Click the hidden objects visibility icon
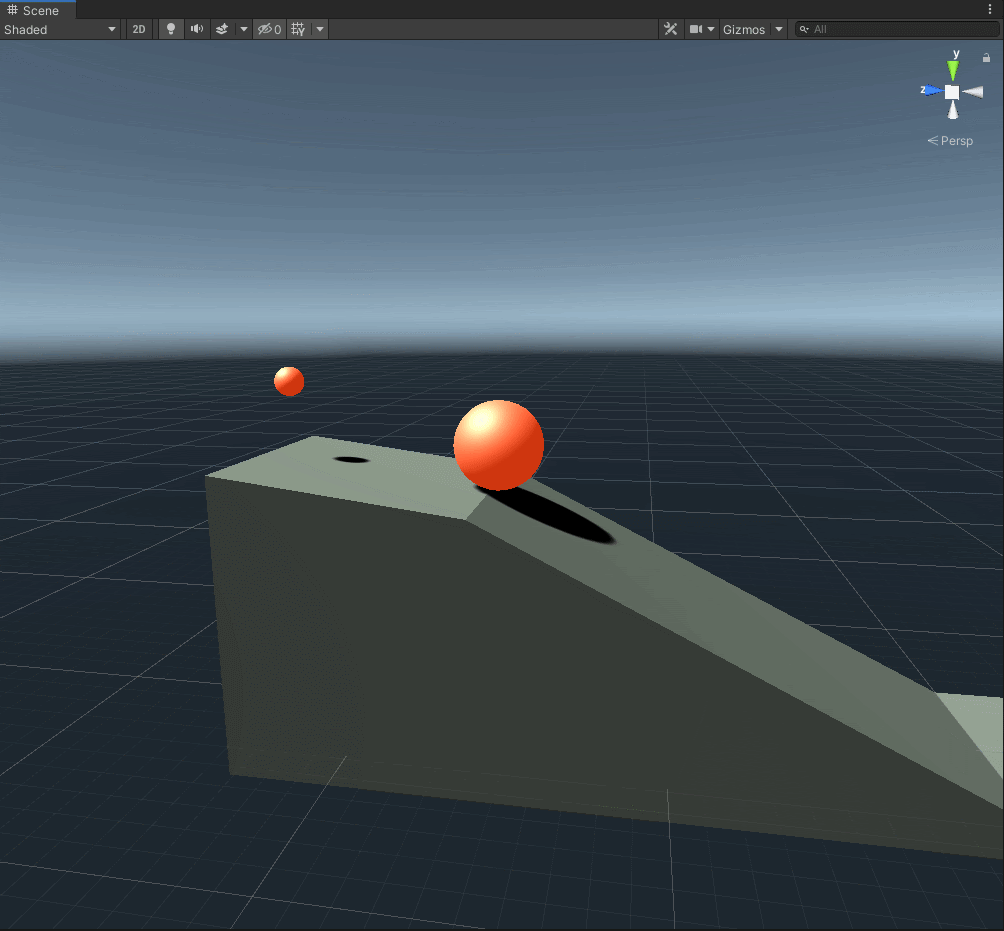 tap(268, 29)
